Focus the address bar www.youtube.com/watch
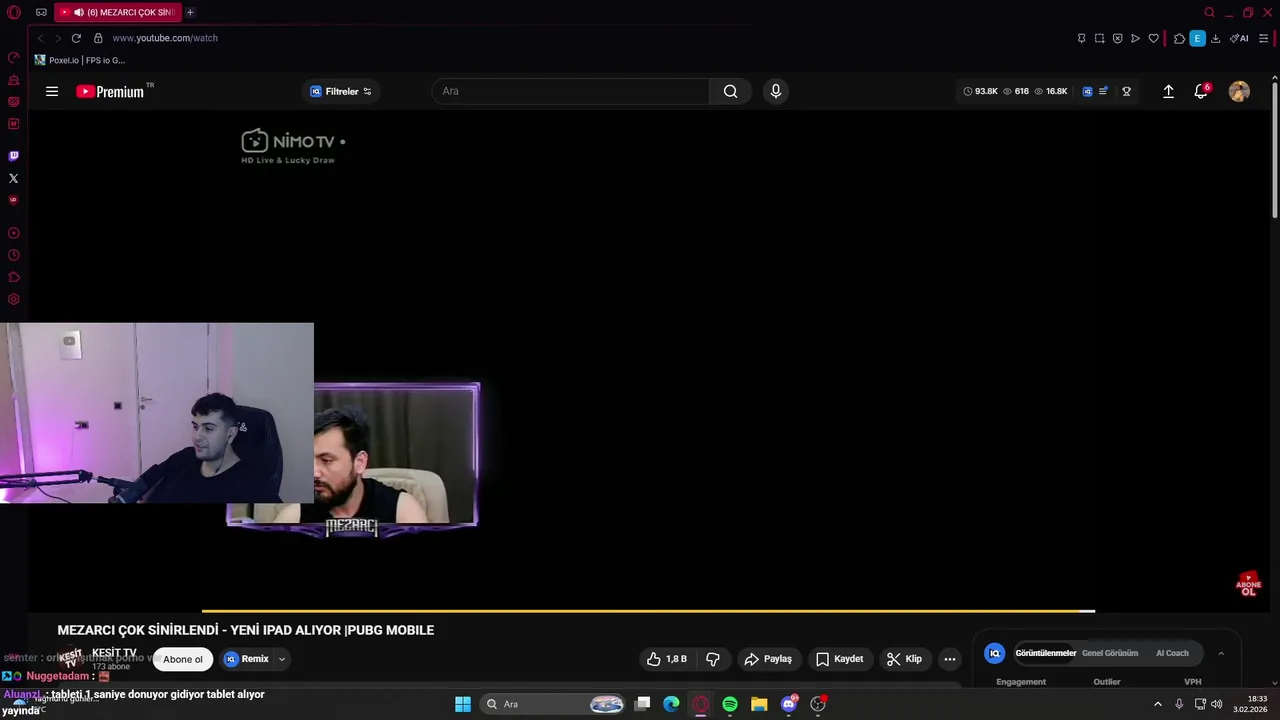The height and width of the screenshot is (720, 1280). tap(165, 38)
